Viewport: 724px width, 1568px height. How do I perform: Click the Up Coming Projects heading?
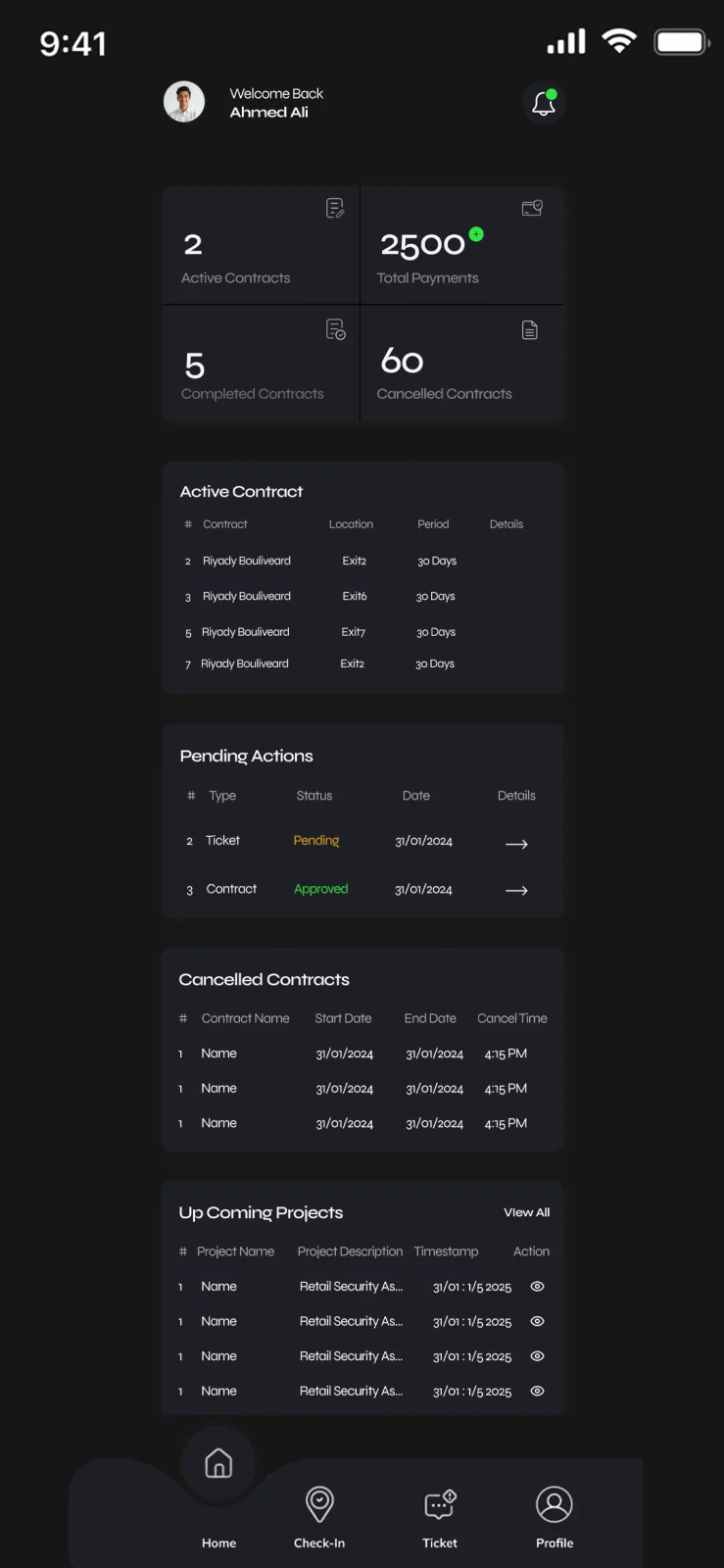coord(261,1213)
